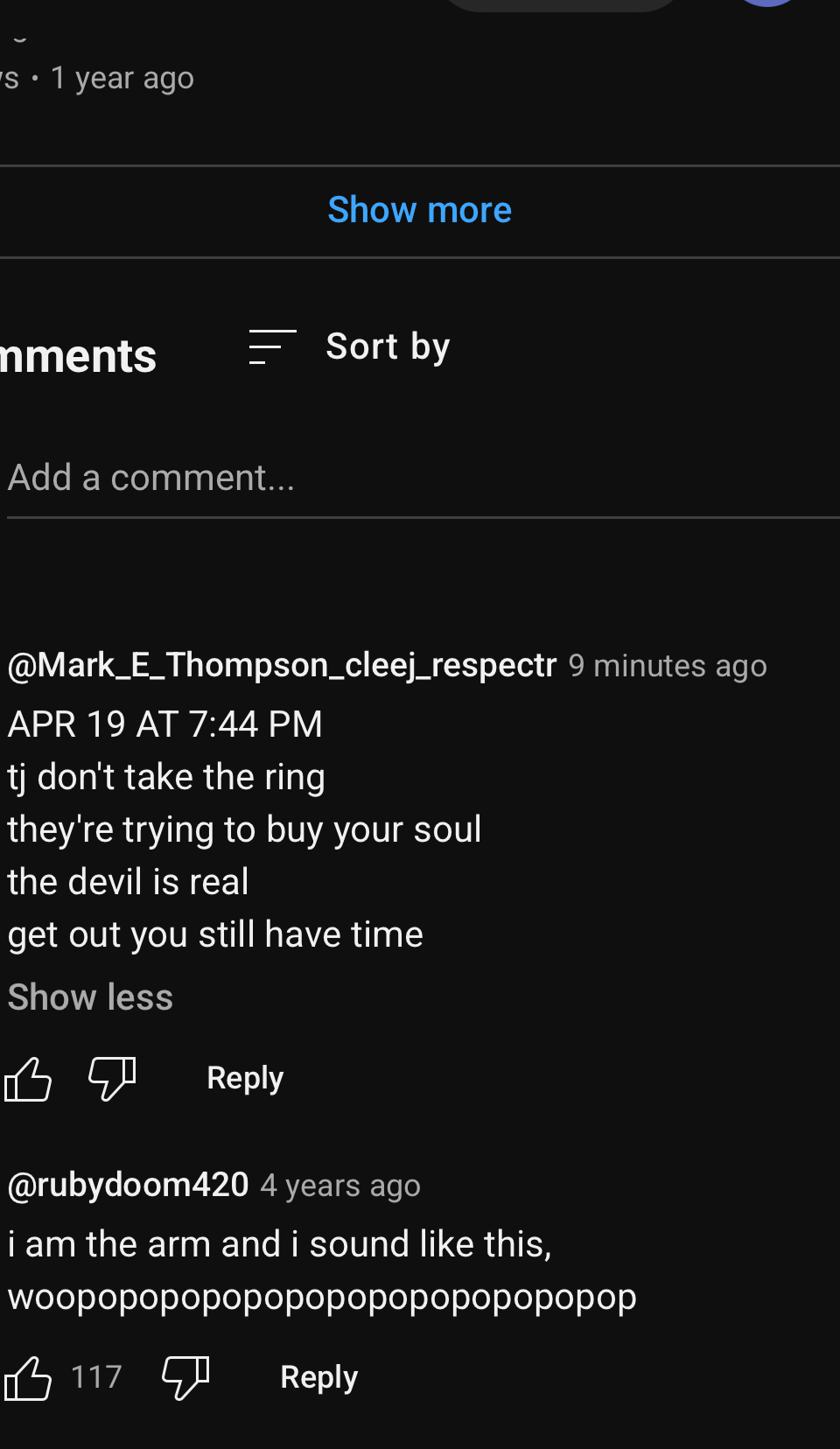840x1449 pixels.
Task: Open the partially visible blue profile avatar
Action: (768, 3)
